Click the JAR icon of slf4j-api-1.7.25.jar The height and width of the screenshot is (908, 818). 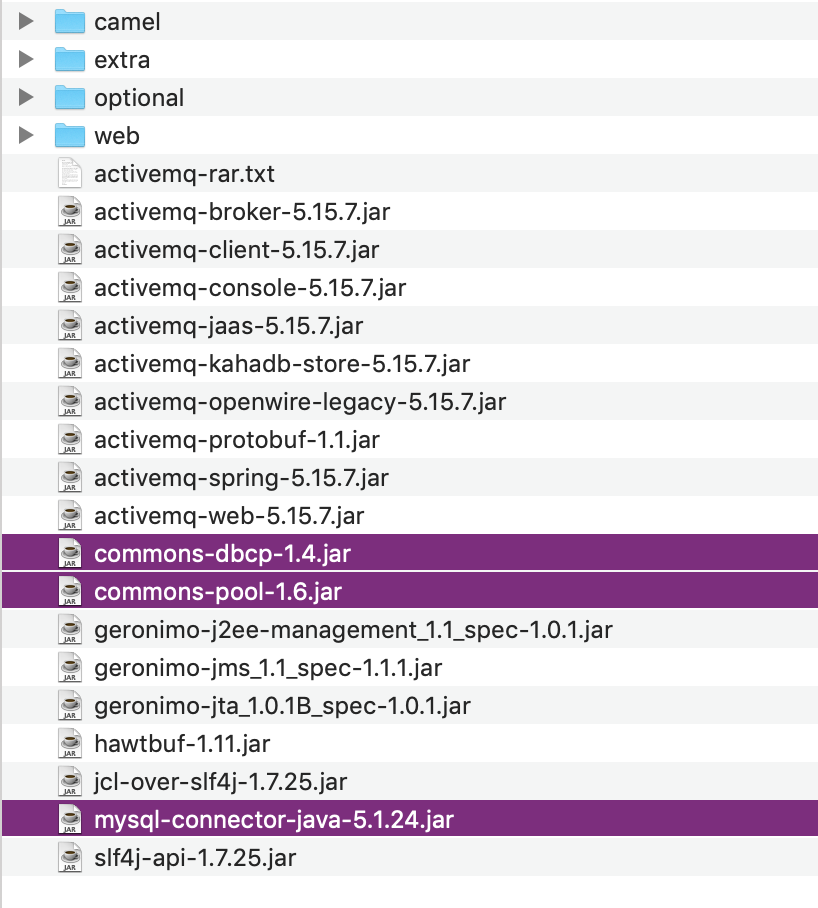click(x=70, y=857)
